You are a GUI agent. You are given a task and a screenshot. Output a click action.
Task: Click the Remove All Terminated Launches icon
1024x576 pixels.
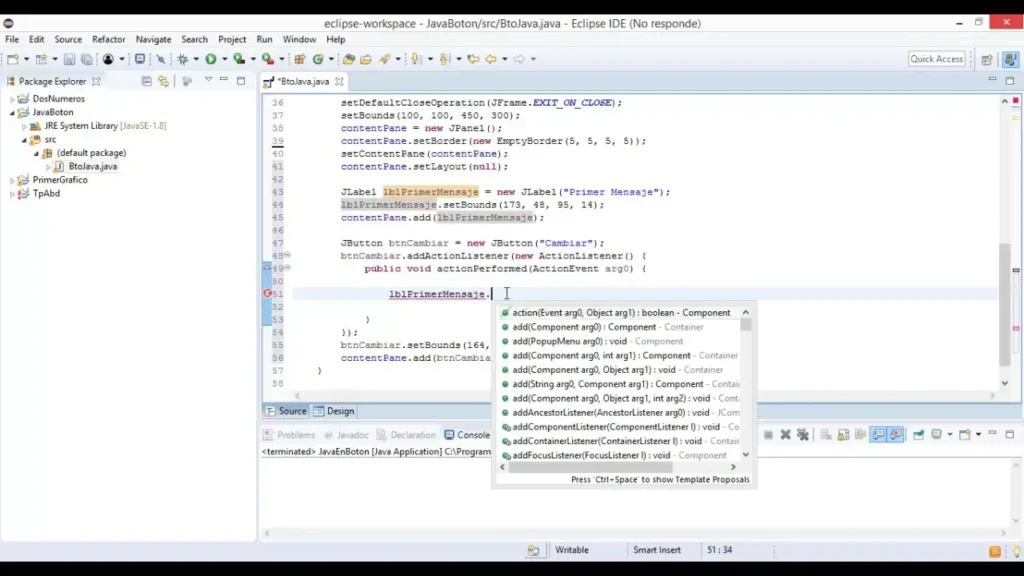pos(802,435)
